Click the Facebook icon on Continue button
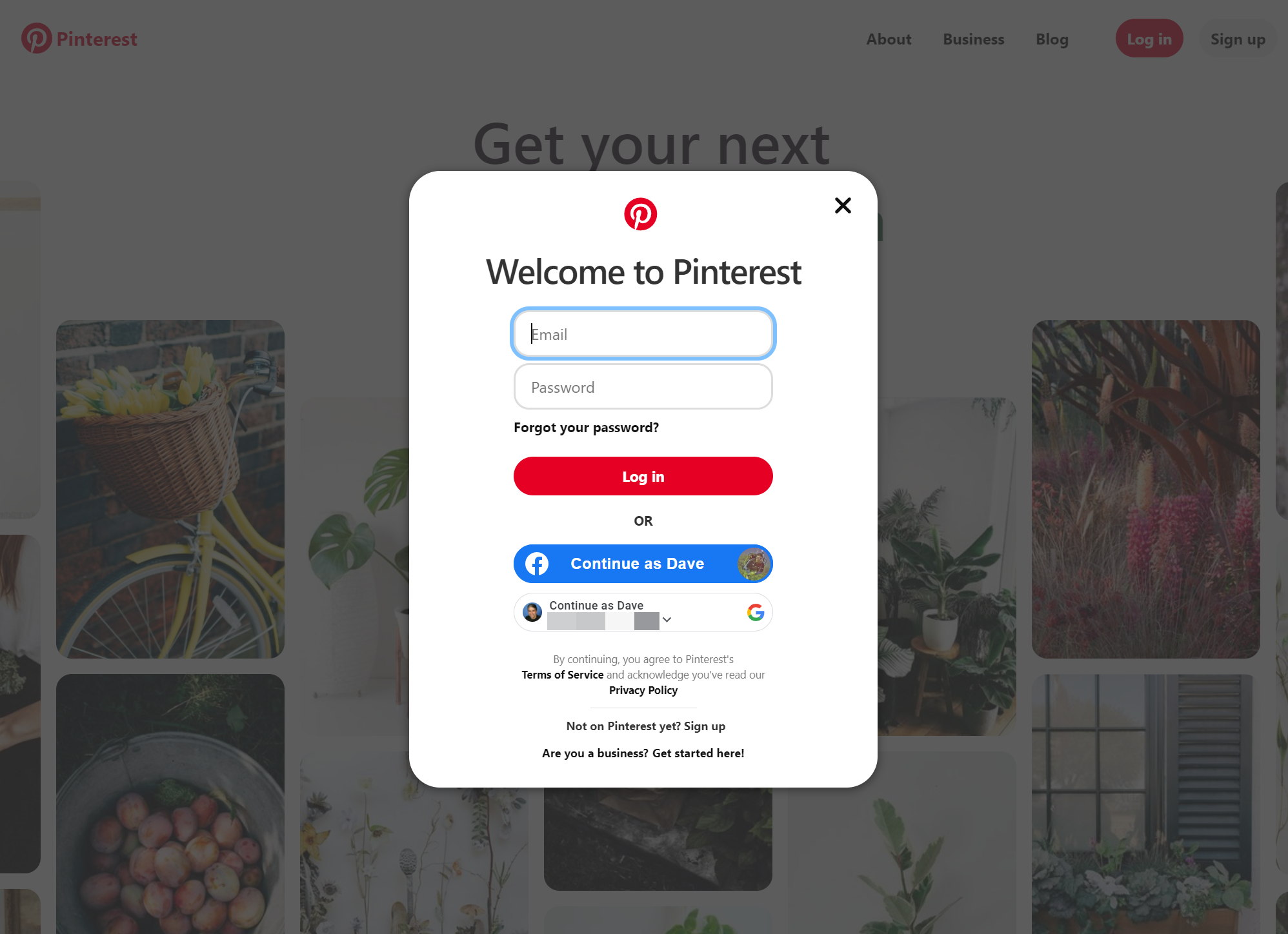Screen dimensions: 1288x934 pos(536,563)
